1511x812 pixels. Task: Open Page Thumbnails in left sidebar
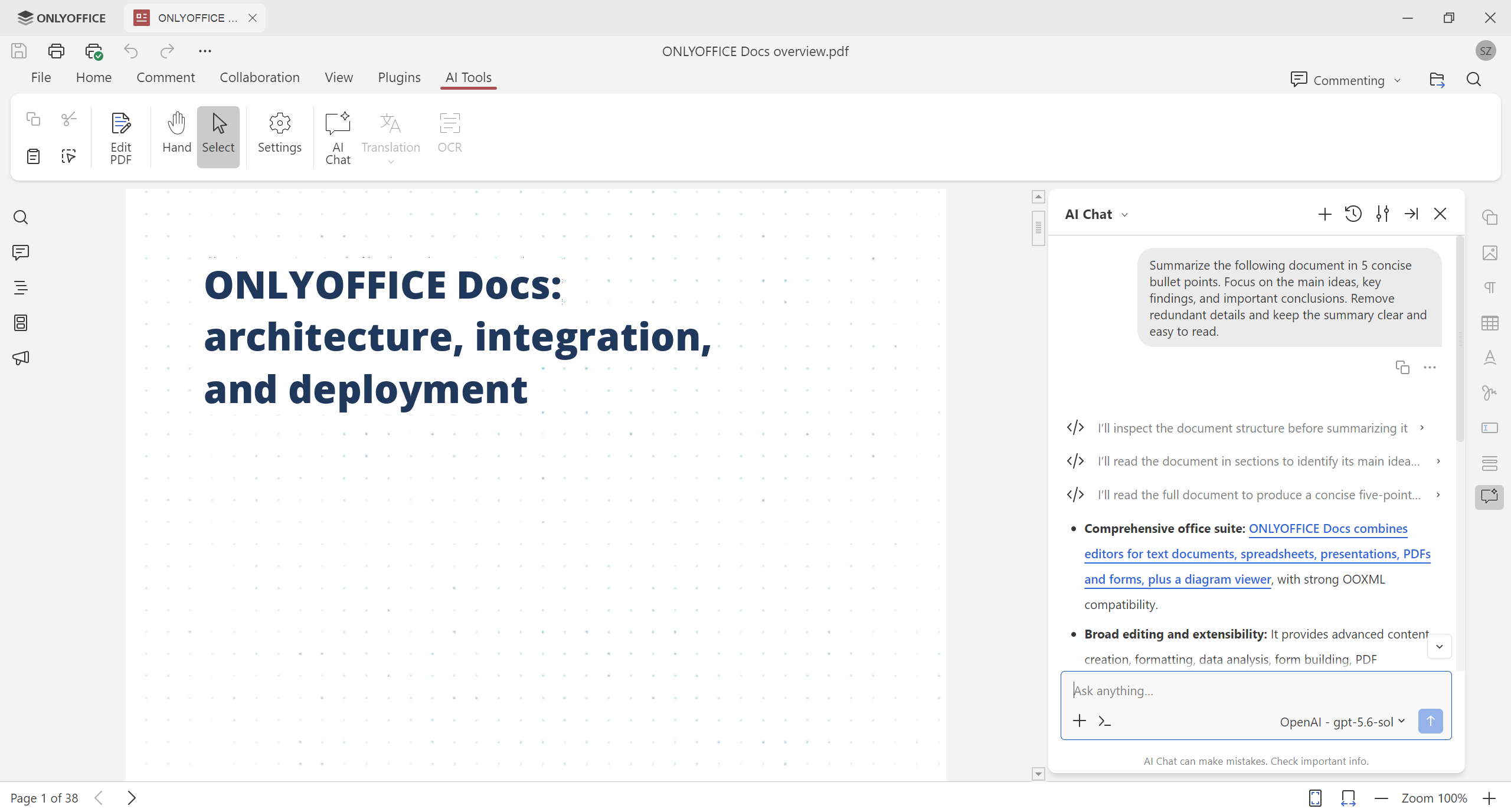[x=21, y=323]
